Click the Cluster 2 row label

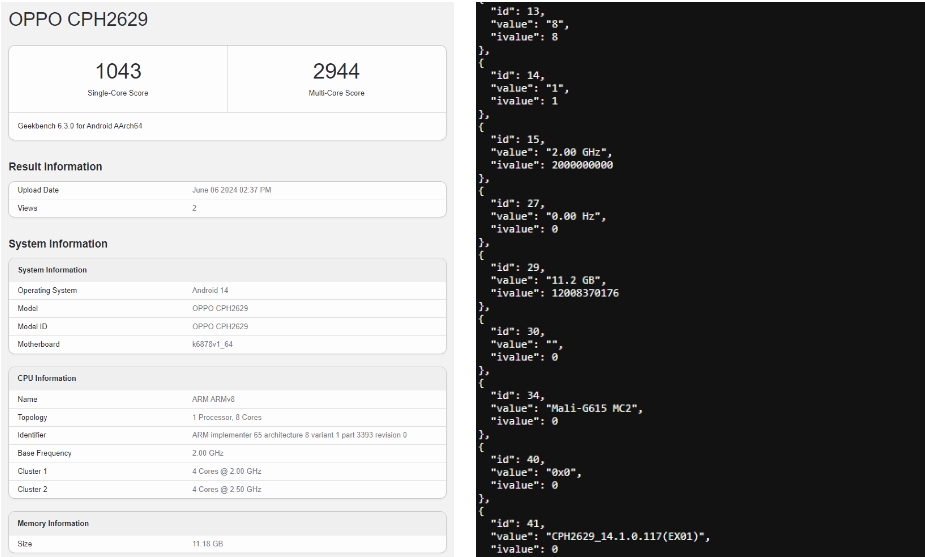click(32, 489)
